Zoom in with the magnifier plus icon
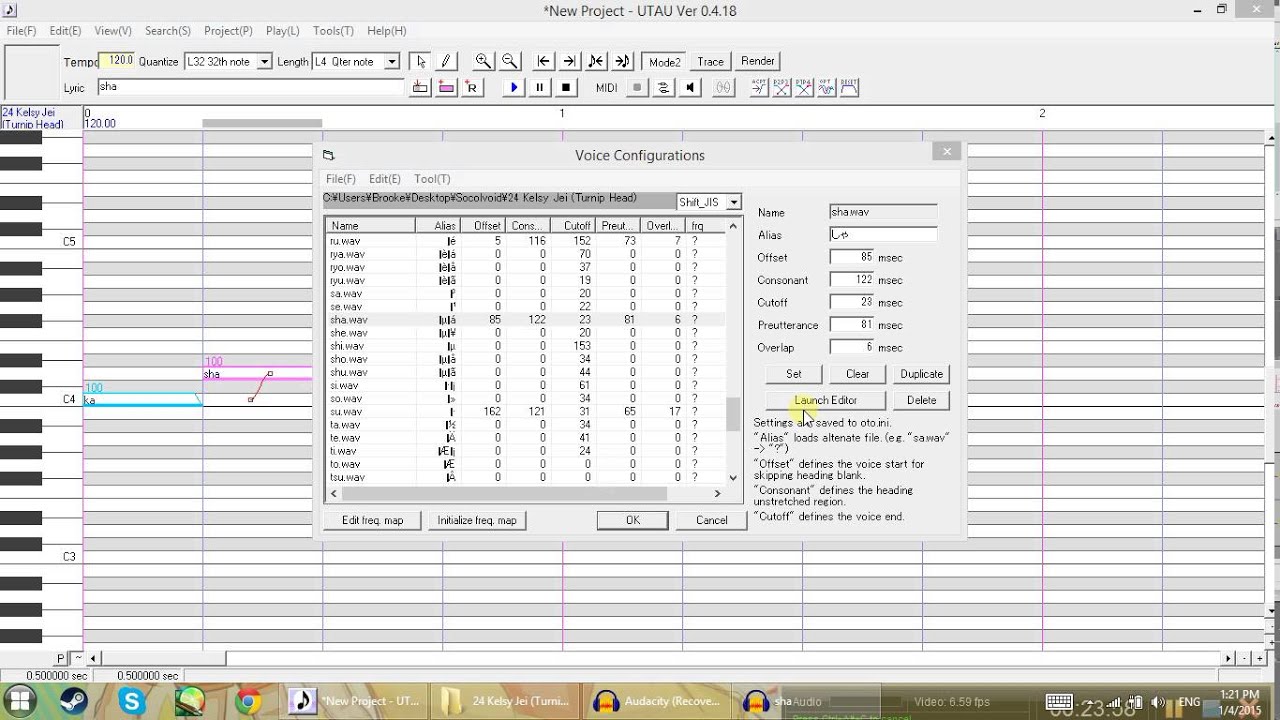This screenshot has width=1280, height=720. pos(483,61)
